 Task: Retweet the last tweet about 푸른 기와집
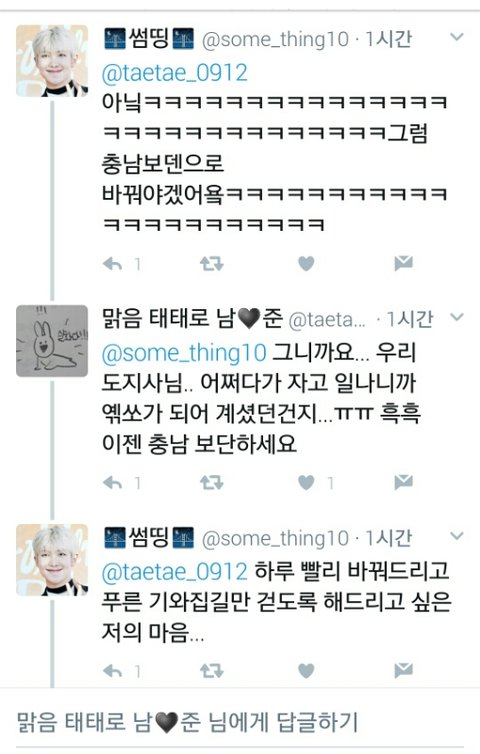pos(212,671)
